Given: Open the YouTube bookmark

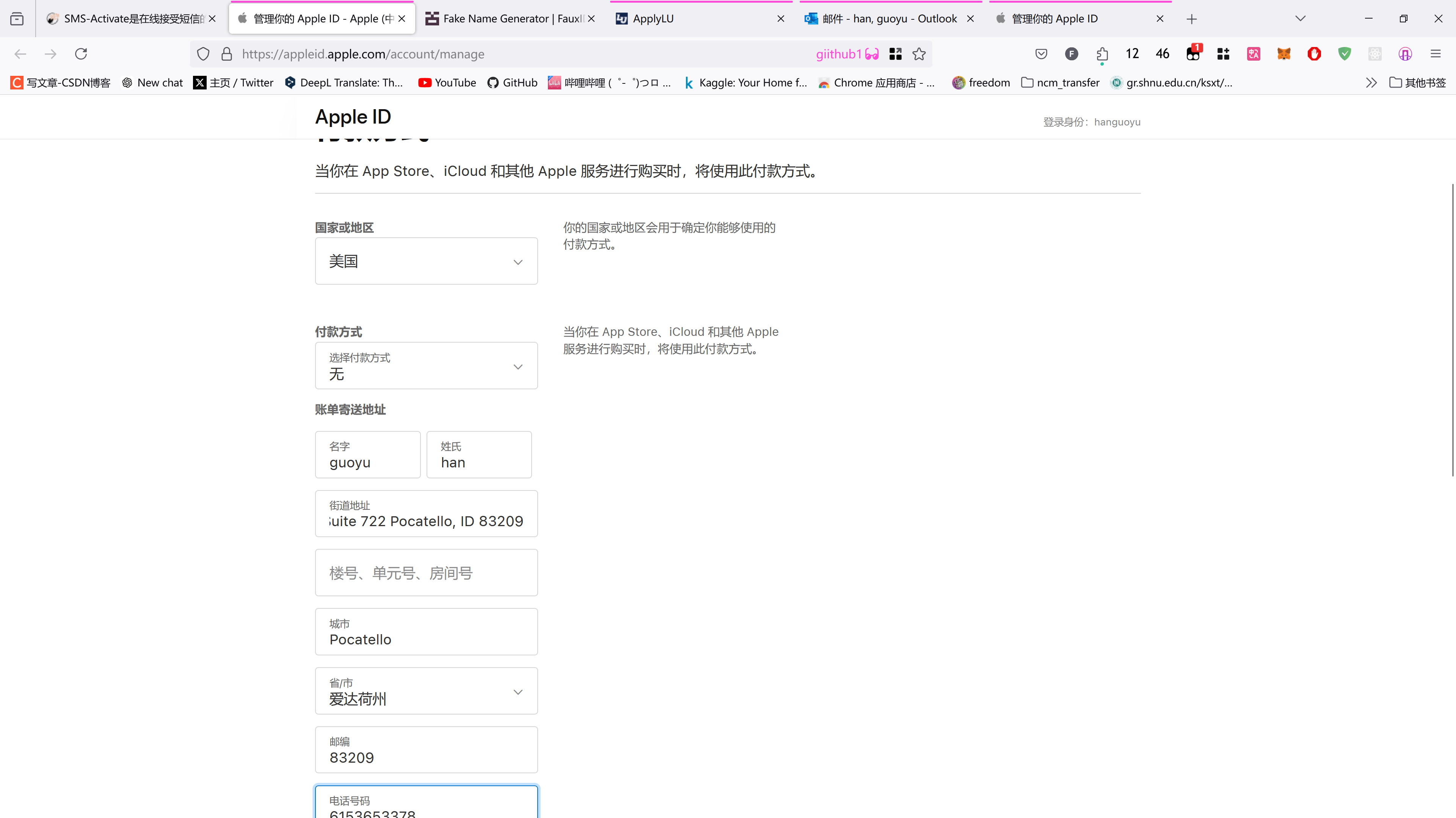Looking at the screenshot, I should [447, 83].
